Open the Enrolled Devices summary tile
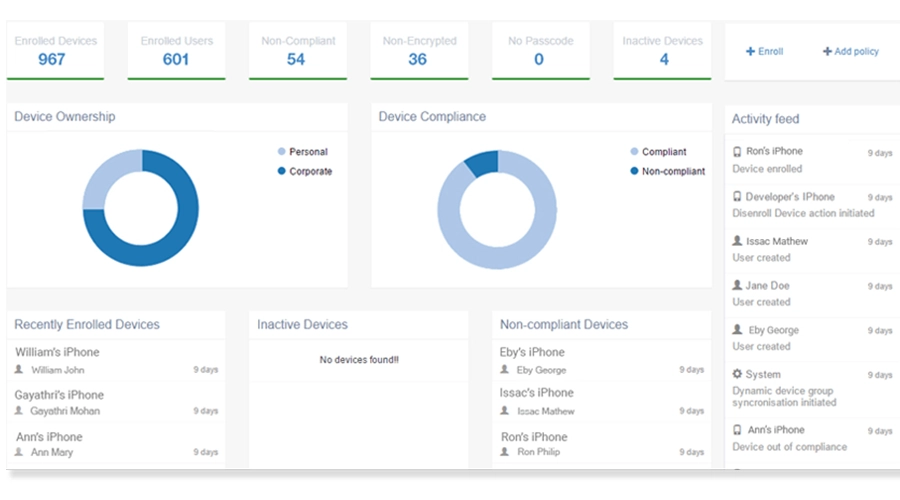 tap(56, 51)
